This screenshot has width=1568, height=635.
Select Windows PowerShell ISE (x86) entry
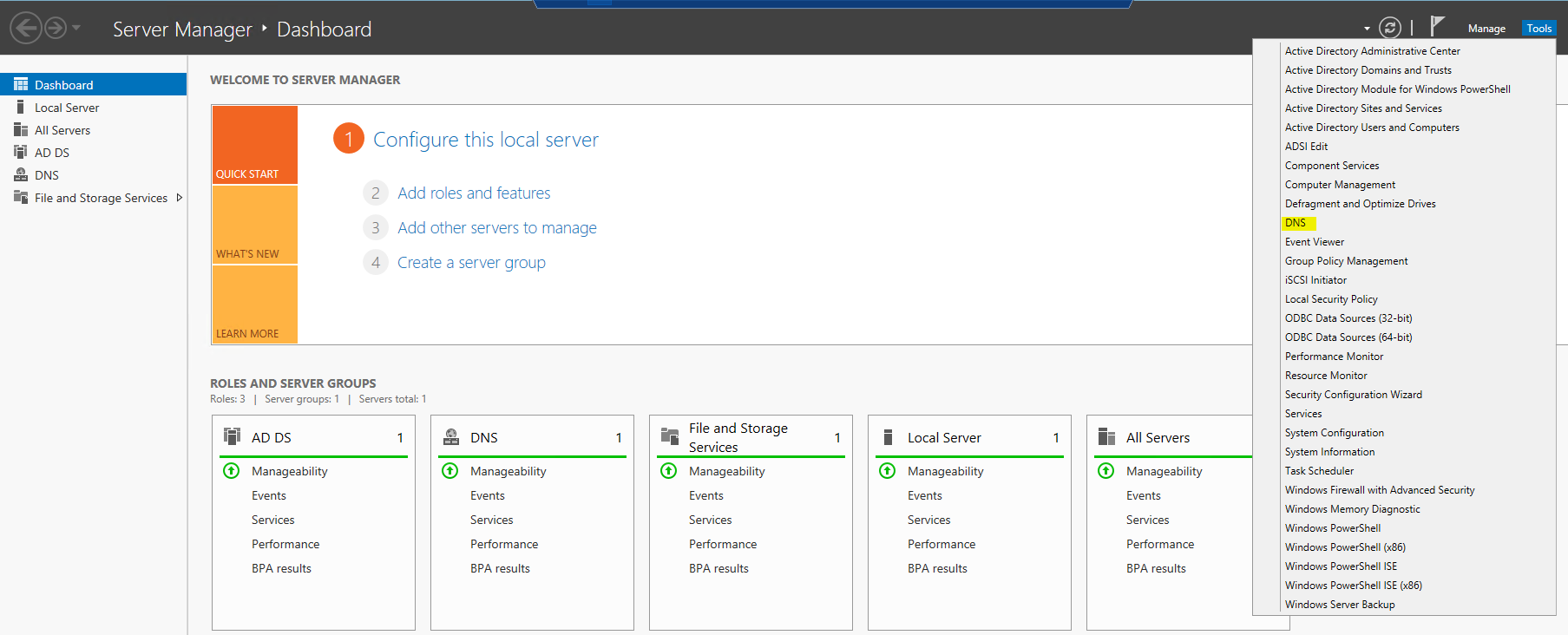pos(1353,586)
